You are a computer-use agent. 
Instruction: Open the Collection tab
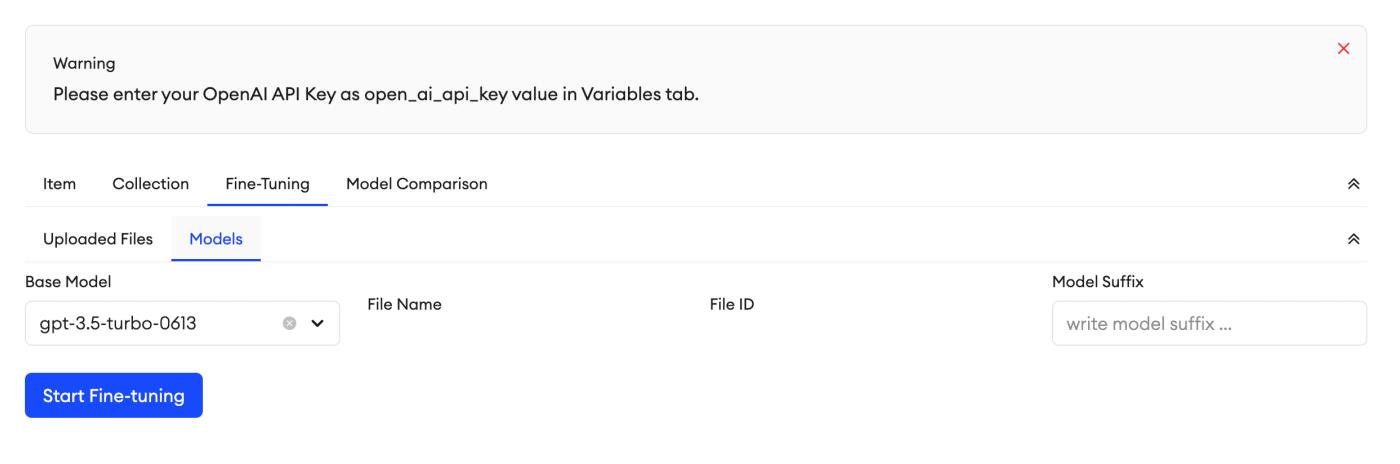tap(151, 184)
